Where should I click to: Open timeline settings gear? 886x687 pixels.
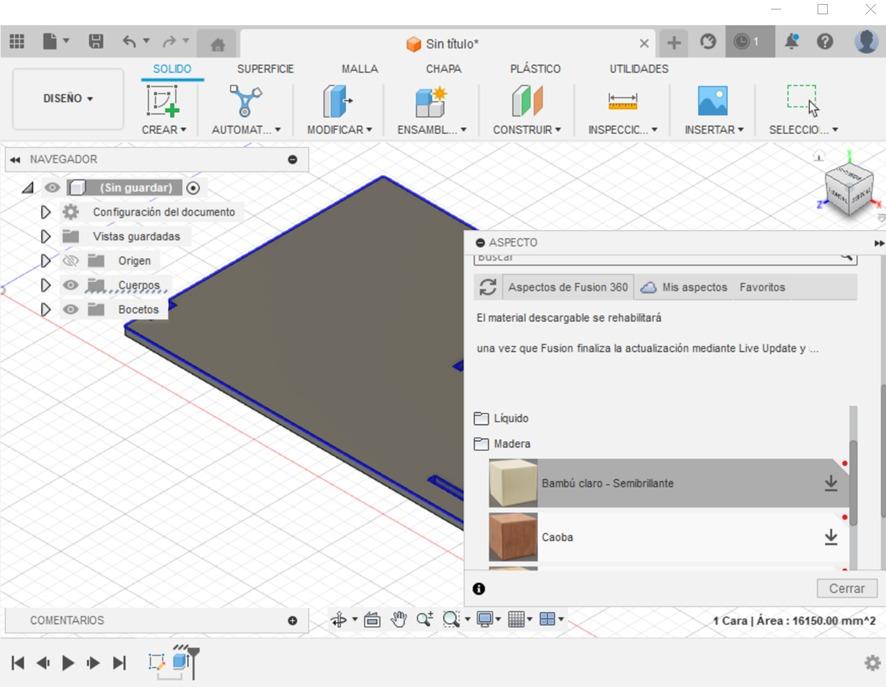[x=872, y=663]
